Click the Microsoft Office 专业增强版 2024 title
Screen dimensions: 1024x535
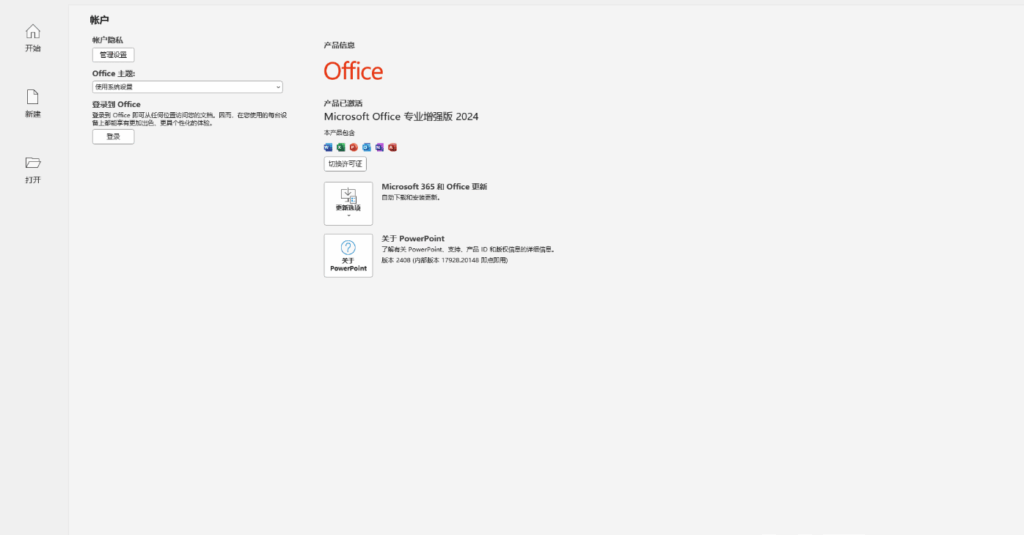point(401,117)
